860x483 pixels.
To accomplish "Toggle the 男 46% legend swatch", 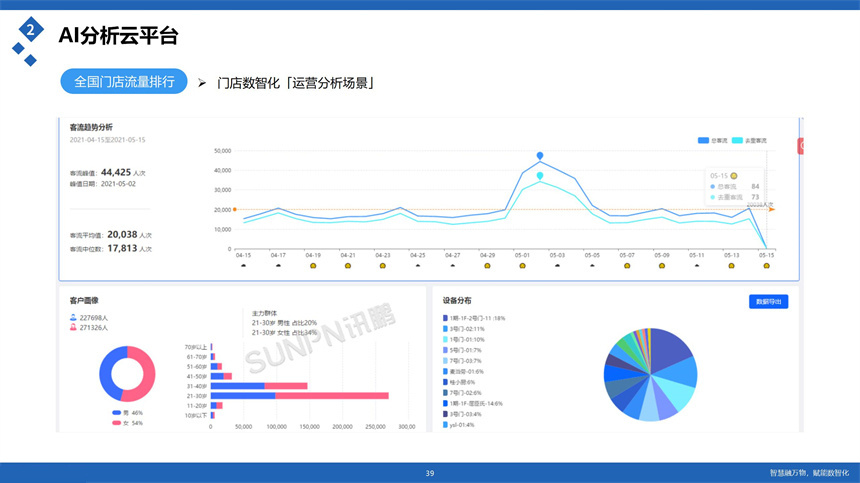I will pyautogui.click(x=116, y=413).
